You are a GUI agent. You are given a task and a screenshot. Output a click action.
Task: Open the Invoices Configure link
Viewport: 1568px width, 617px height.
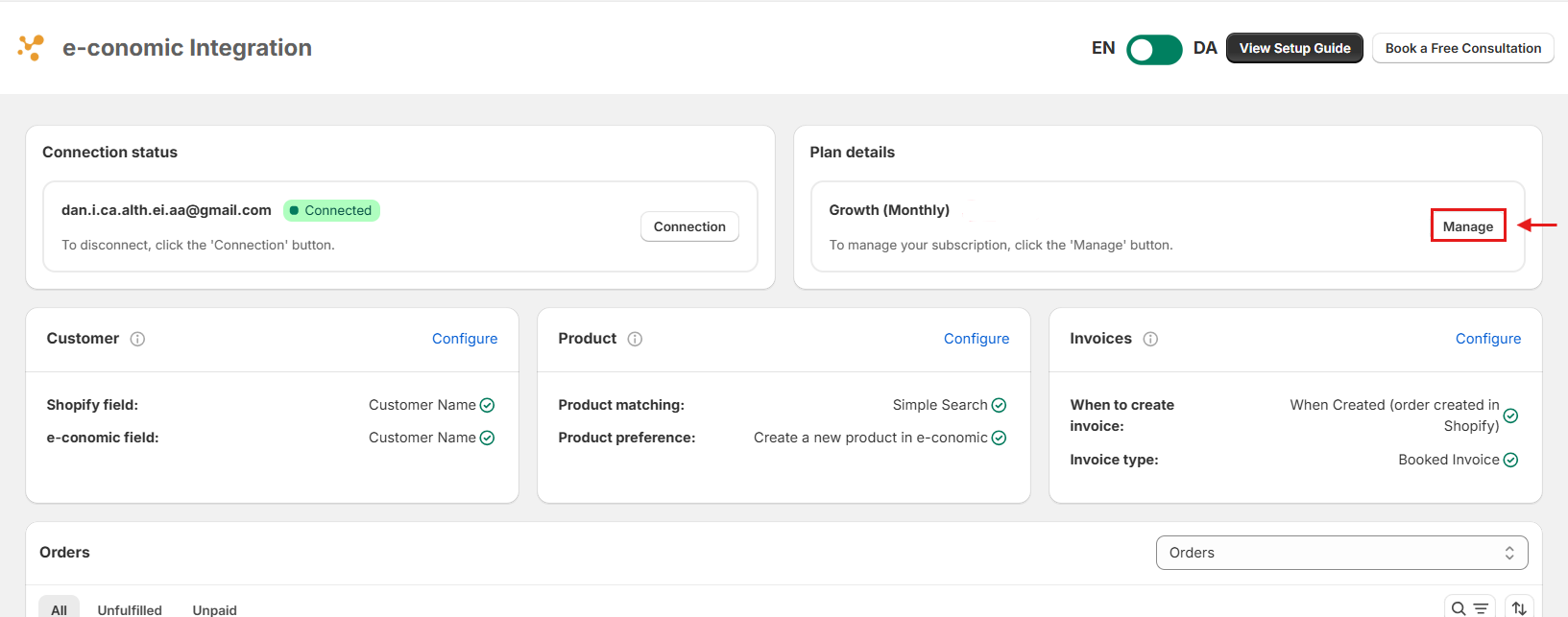pos(1488,339)
